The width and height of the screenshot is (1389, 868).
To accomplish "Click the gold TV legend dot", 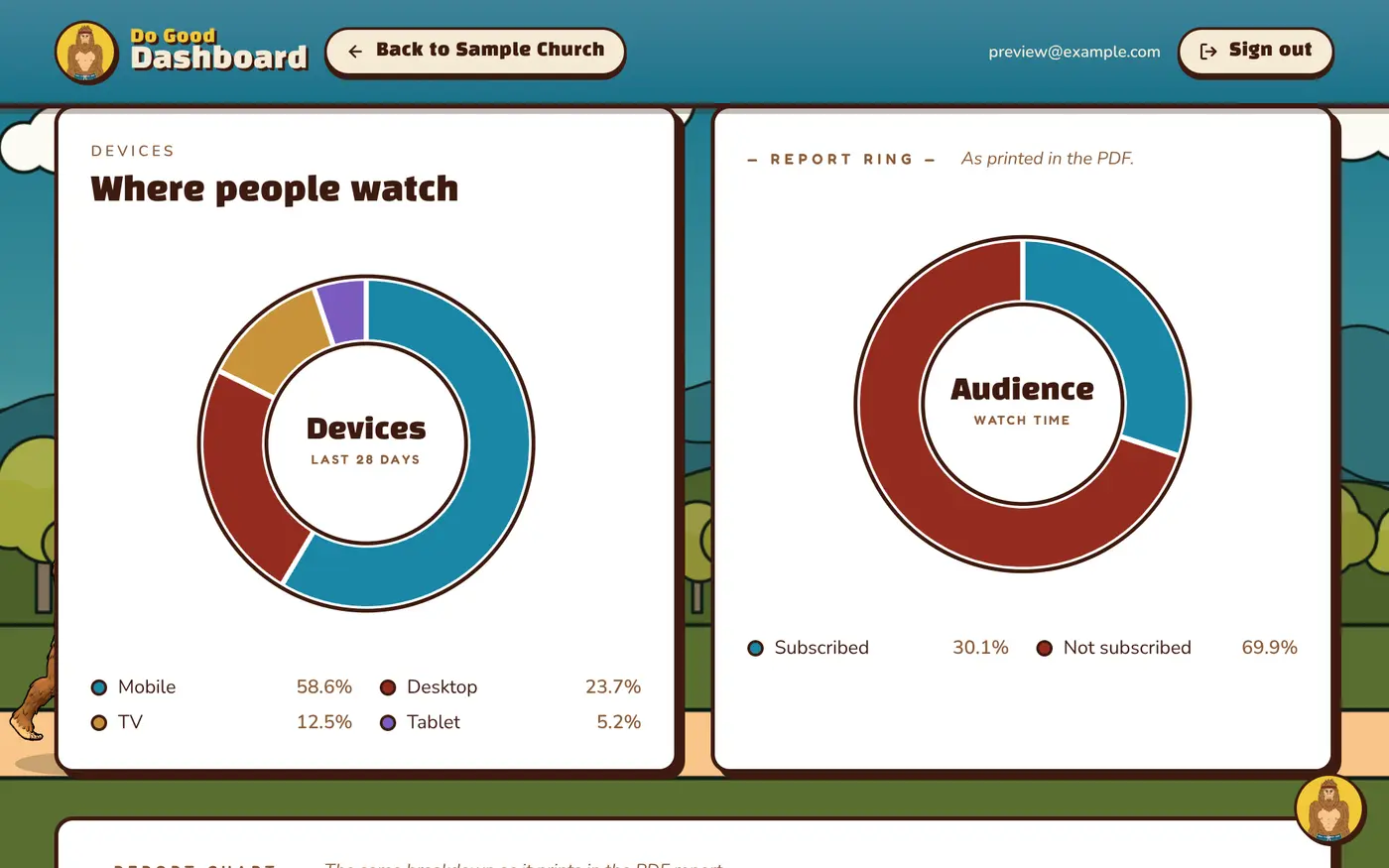I will (x=99, y=723).
